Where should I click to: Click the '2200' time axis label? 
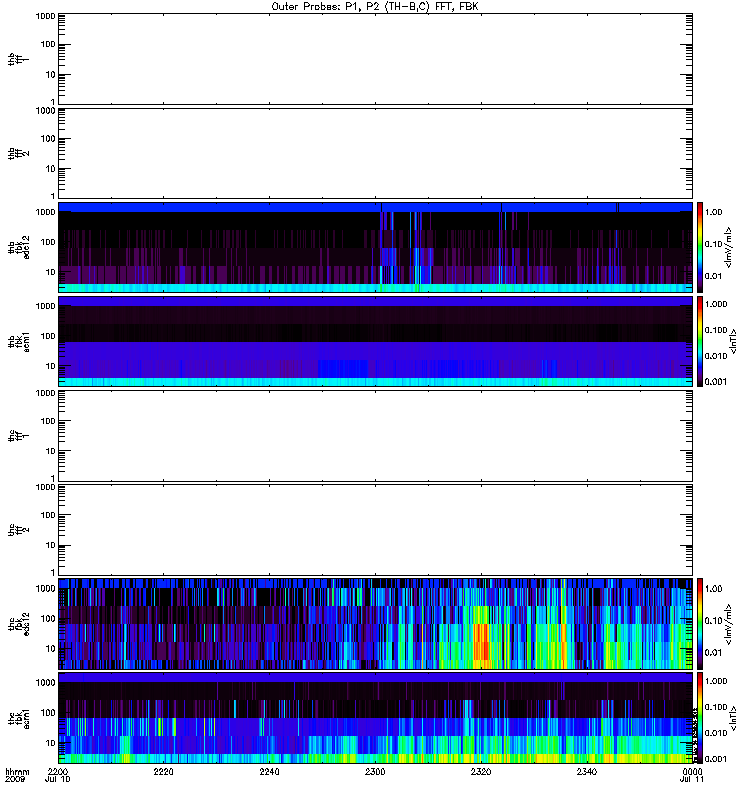[x=57, y=771]
